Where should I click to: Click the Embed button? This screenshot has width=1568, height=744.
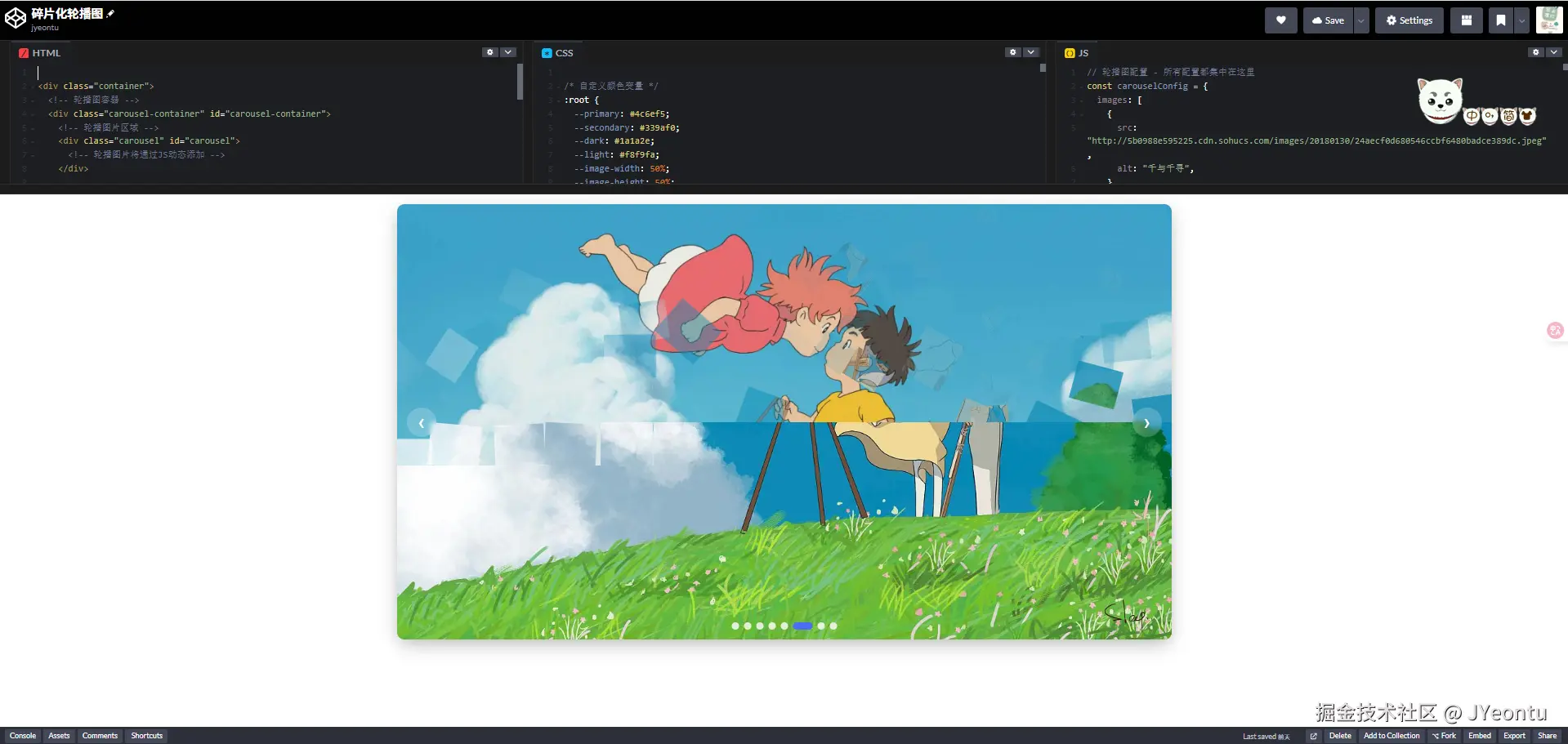click(x=1480, y=736)
